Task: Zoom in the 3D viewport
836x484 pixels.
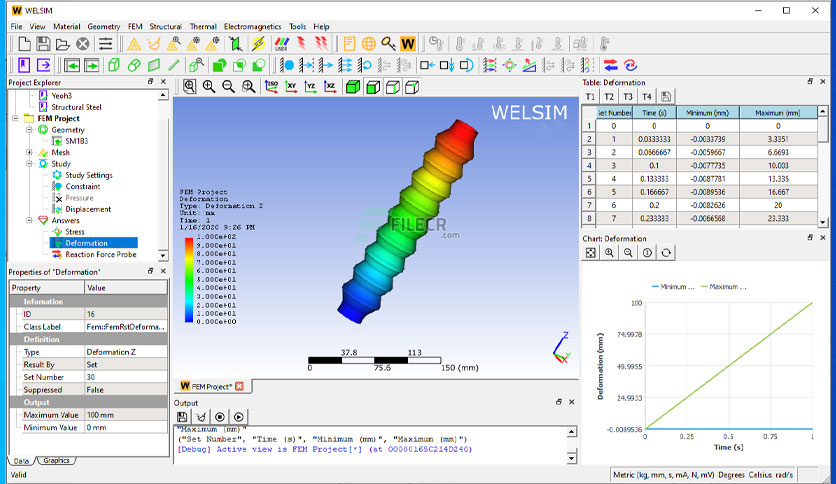Action: click(x=208, y=86)
